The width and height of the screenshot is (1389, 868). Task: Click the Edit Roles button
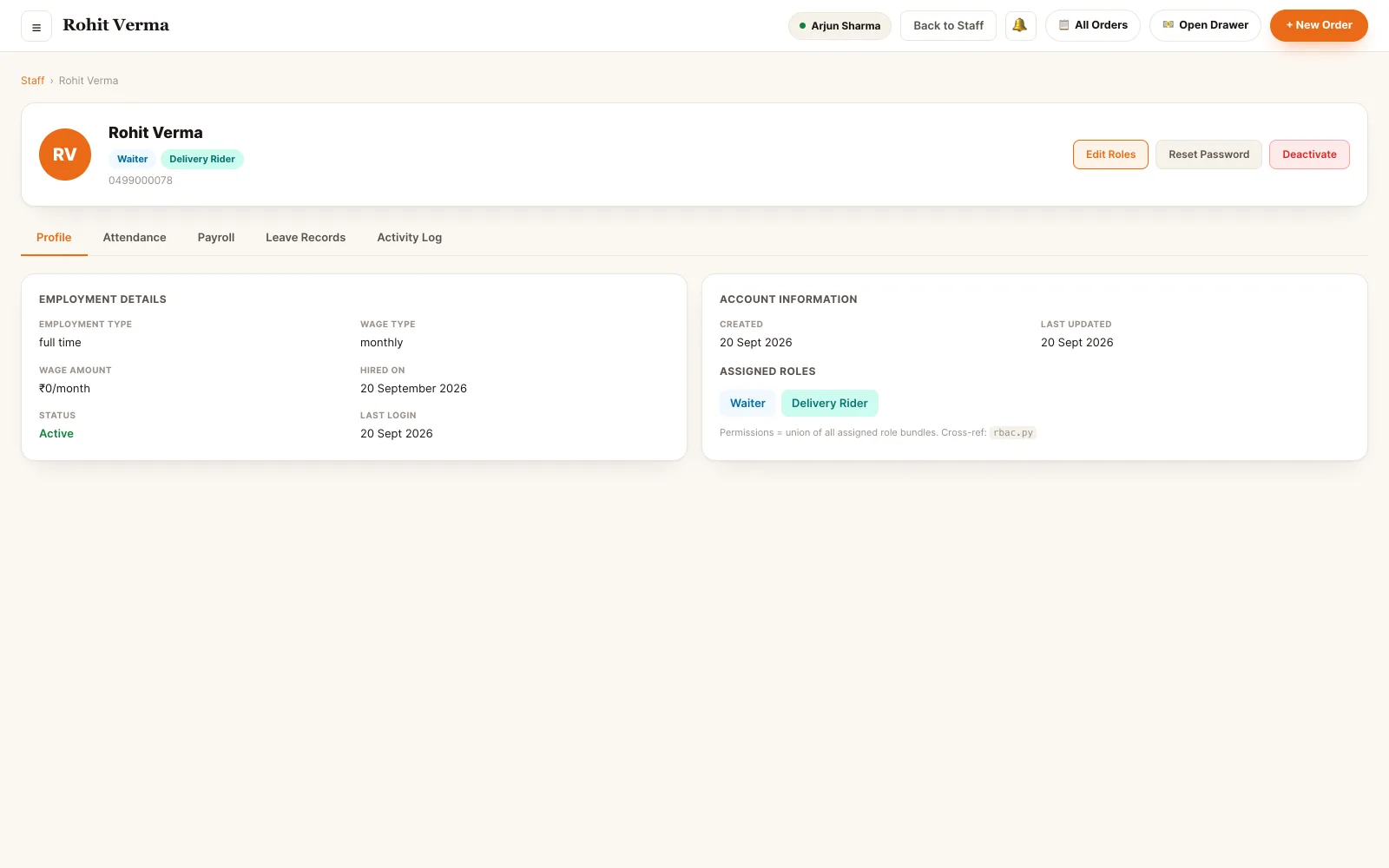(1110, 155)
